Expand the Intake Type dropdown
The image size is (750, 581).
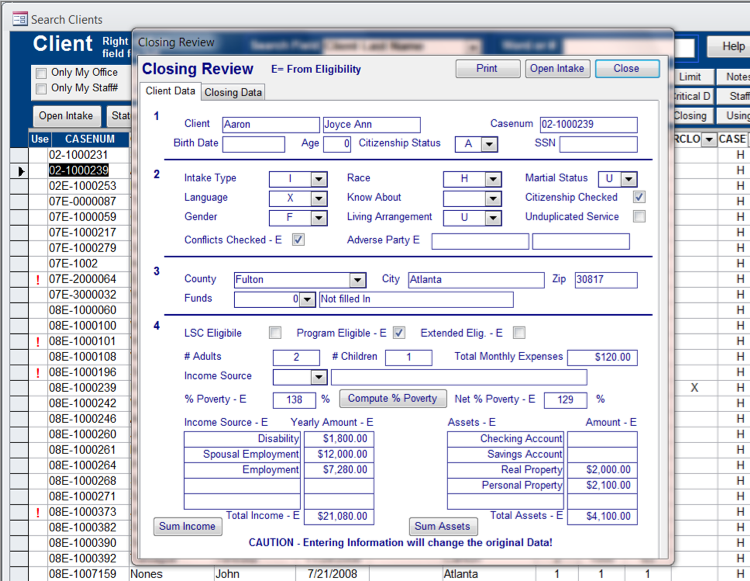pos(318,179)
